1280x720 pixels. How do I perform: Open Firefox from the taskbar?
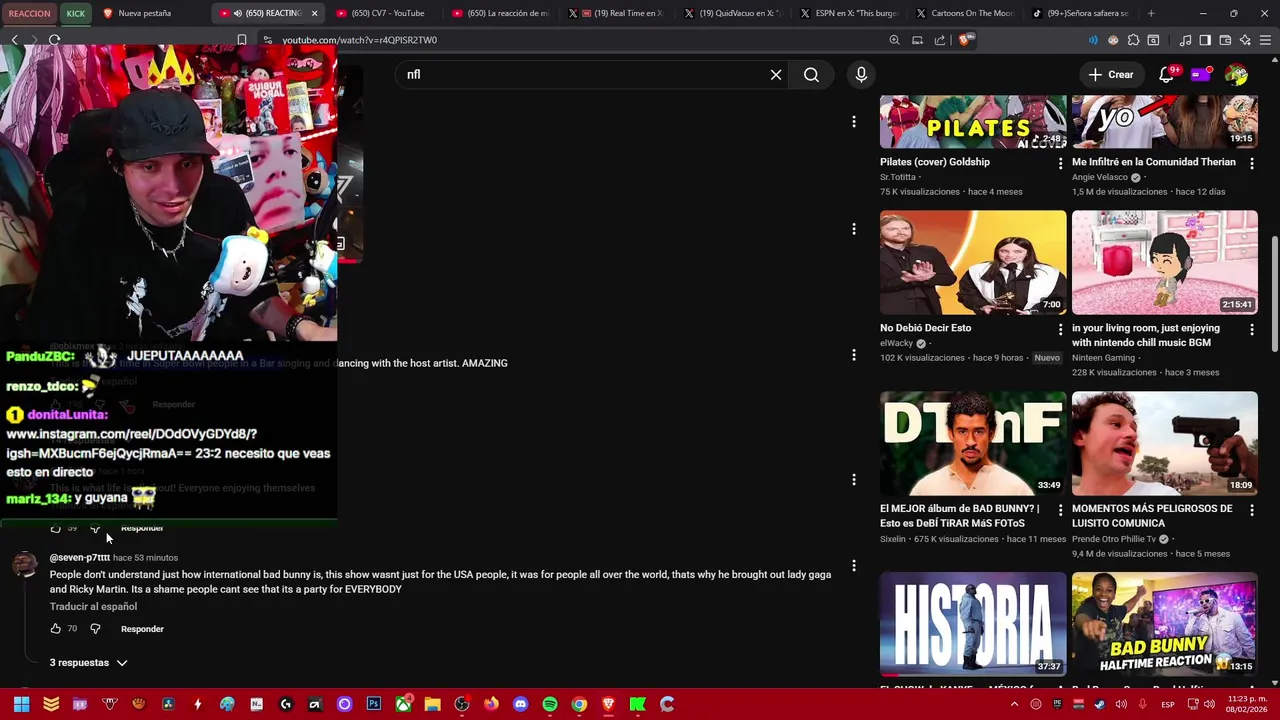coord(491,704)
